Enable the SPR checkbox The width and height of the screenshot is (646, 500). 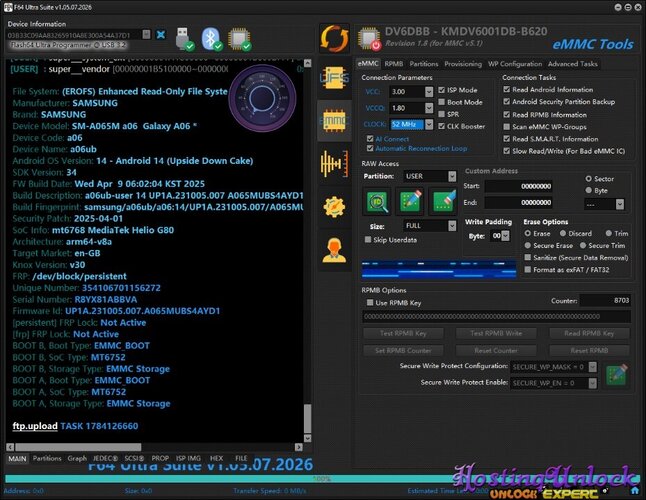(442, 114)
